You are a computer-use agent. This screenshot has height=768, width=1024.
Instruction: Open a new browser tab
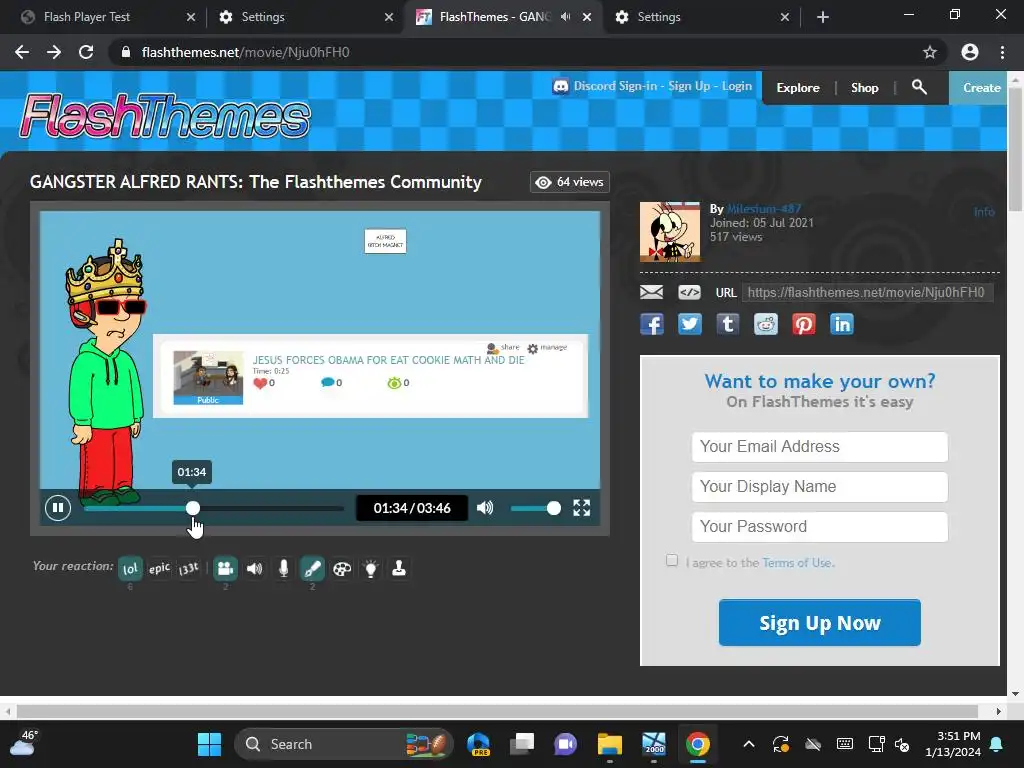pyautogui.click(x=823, y=18)
